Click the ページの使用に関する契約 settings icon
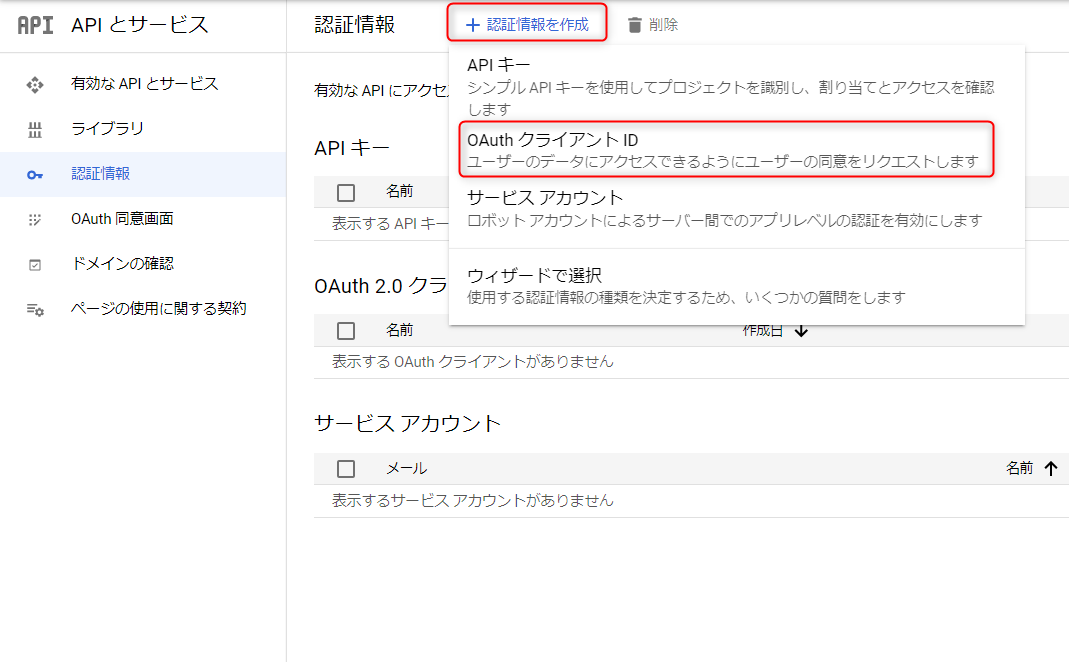1069x662 pixels. (35, 310)
